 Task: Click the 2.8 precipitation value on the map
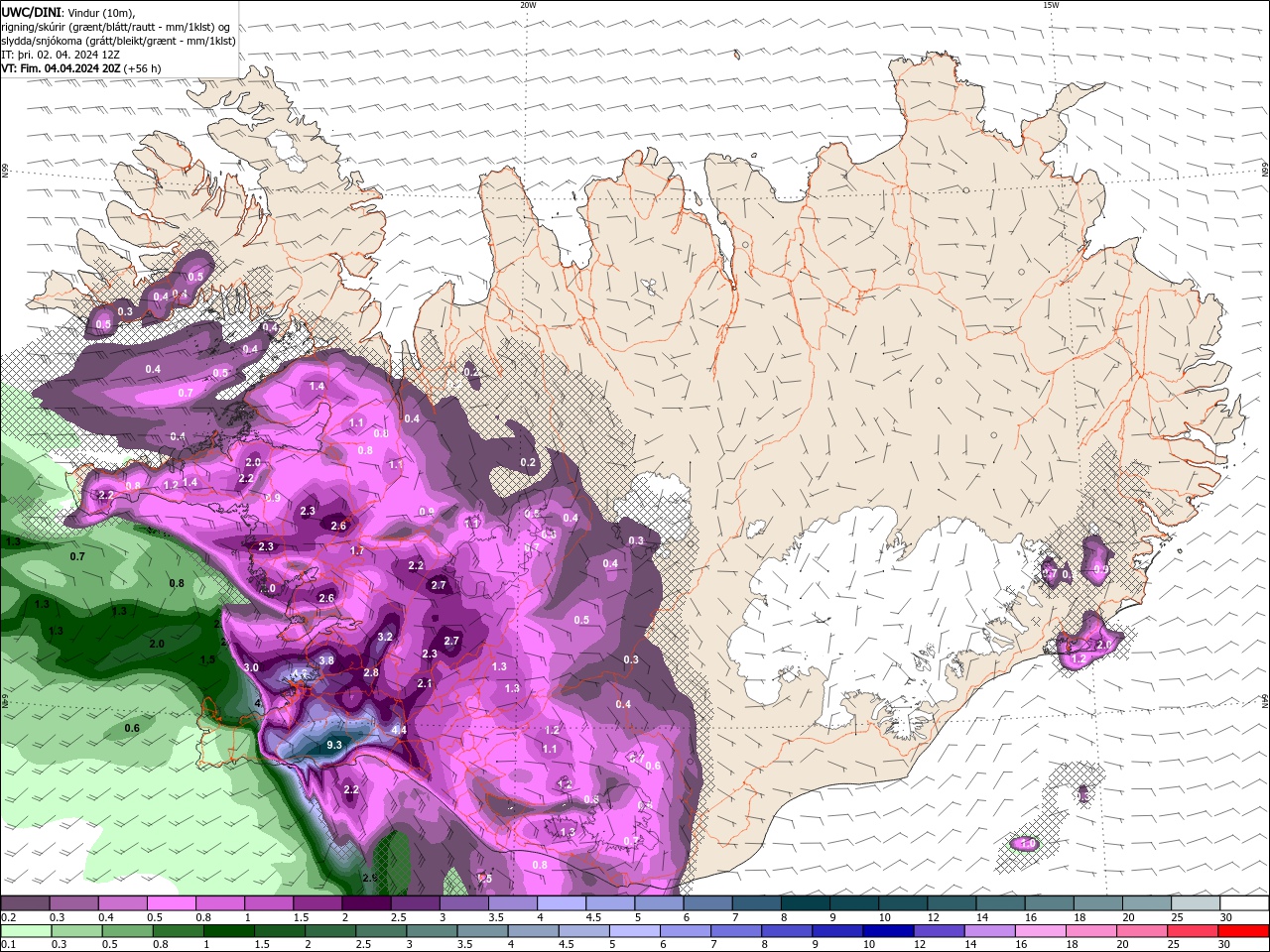click(x=371, y=673)
